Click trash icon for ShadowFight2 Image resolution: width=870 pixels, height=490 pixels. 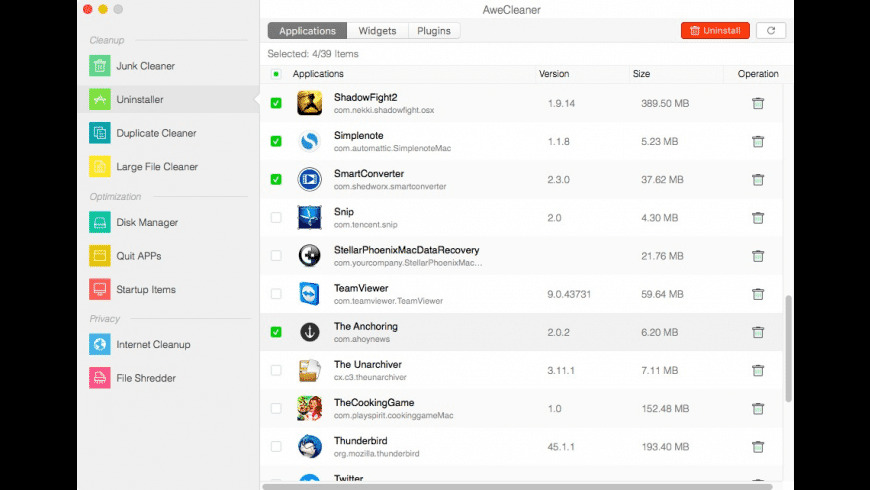758,103
